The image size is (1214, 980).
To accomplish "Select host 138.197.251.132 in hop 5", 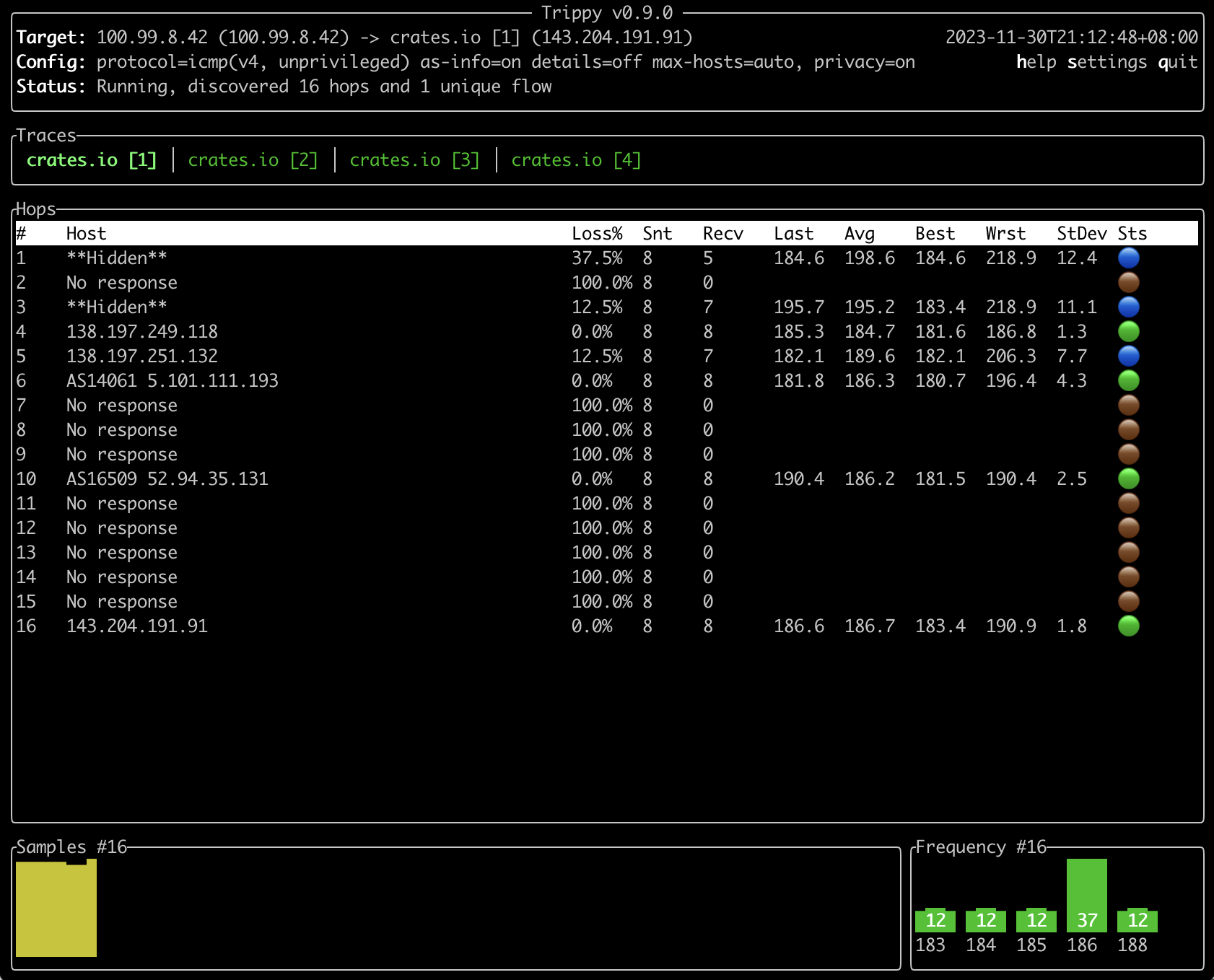I will 142,356.
